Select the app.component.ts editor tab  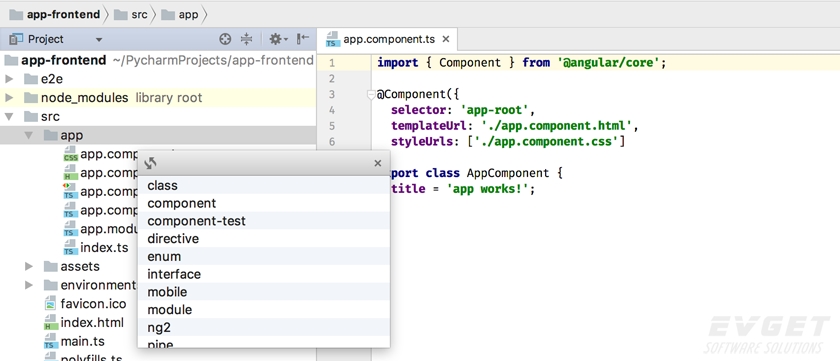[x=387, y=39]
